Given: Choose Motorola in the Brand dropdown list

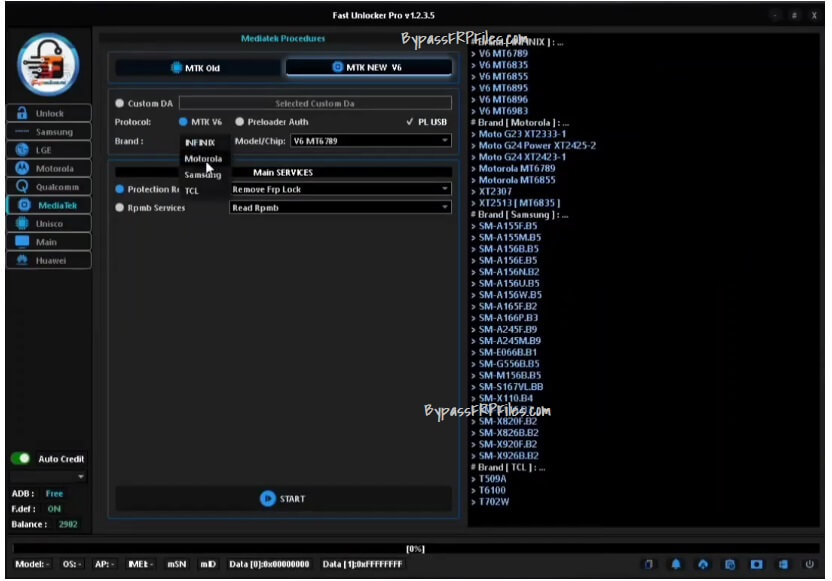Looking at the screenshot, I should pos(203,159).
